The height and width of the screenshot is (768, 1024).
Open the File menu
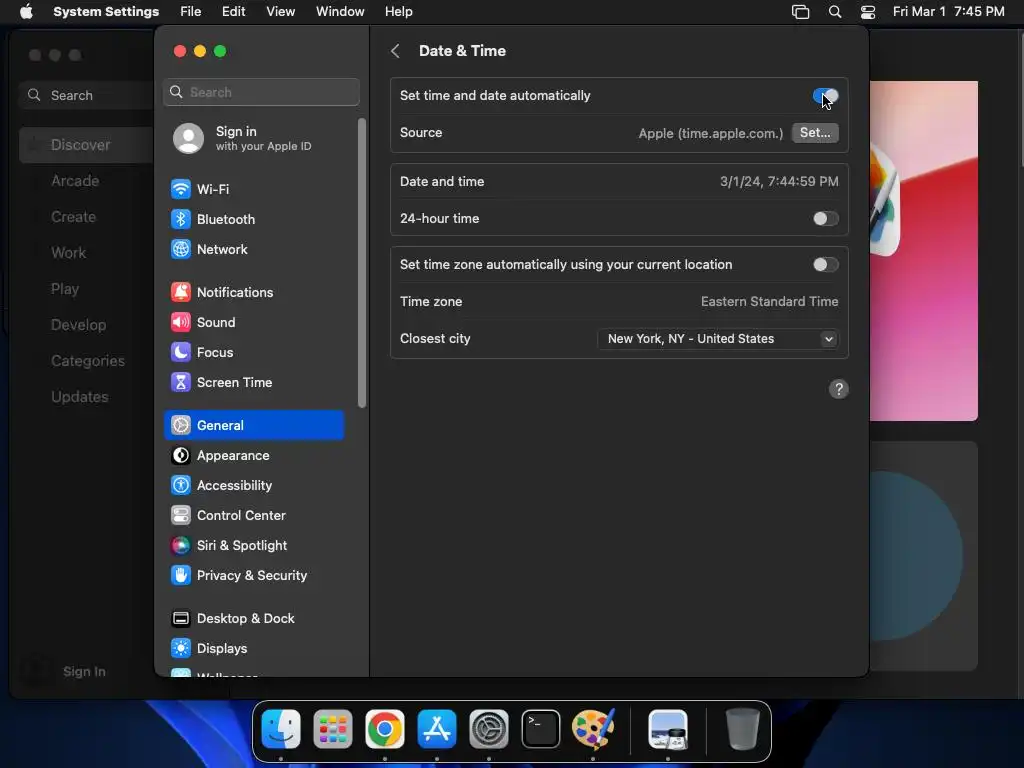pyautogui.click(x=191, y=12)
